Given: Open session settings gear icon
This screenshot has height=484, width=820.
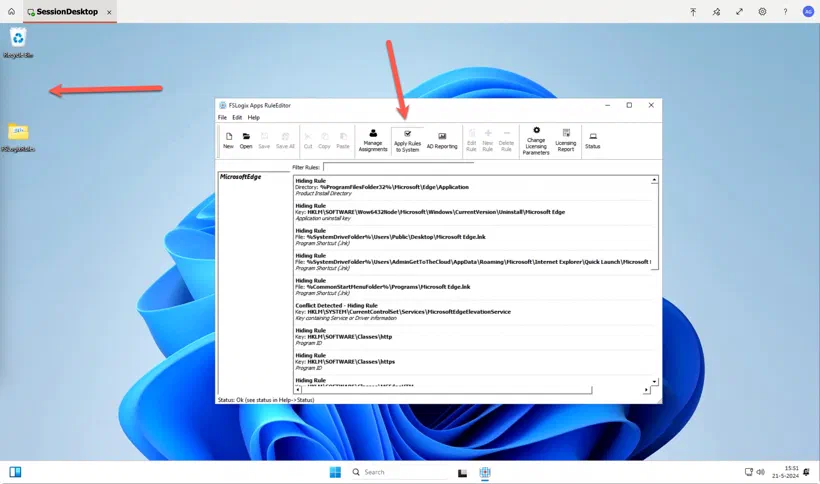Looking at the screenshot, I should click(762, 11).
